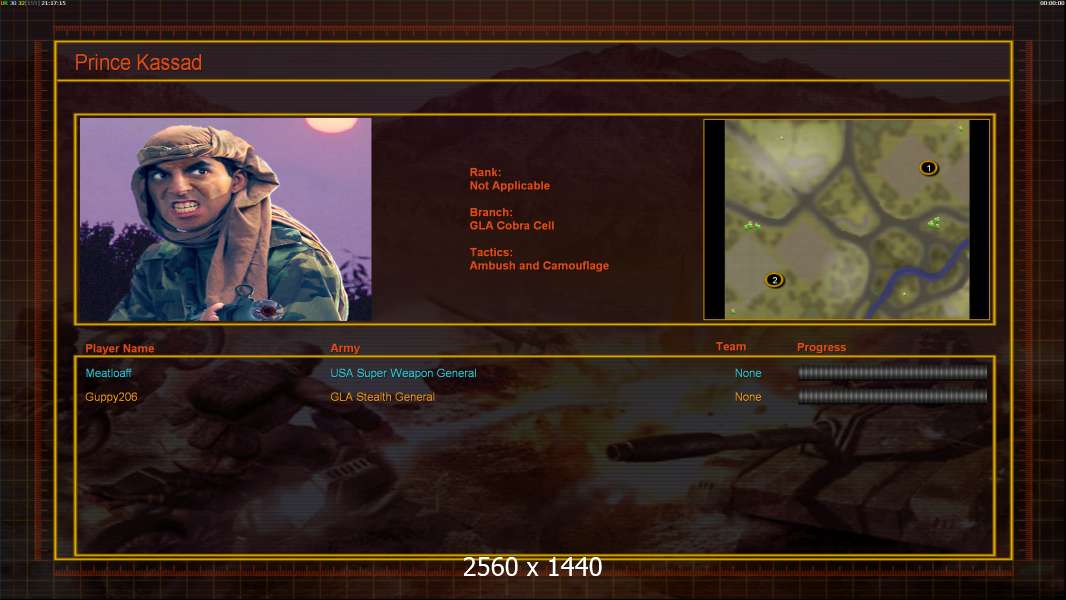Click GLA Stealth General army entry
This screenshot has width=1066, height=600.
coord(382,397)
